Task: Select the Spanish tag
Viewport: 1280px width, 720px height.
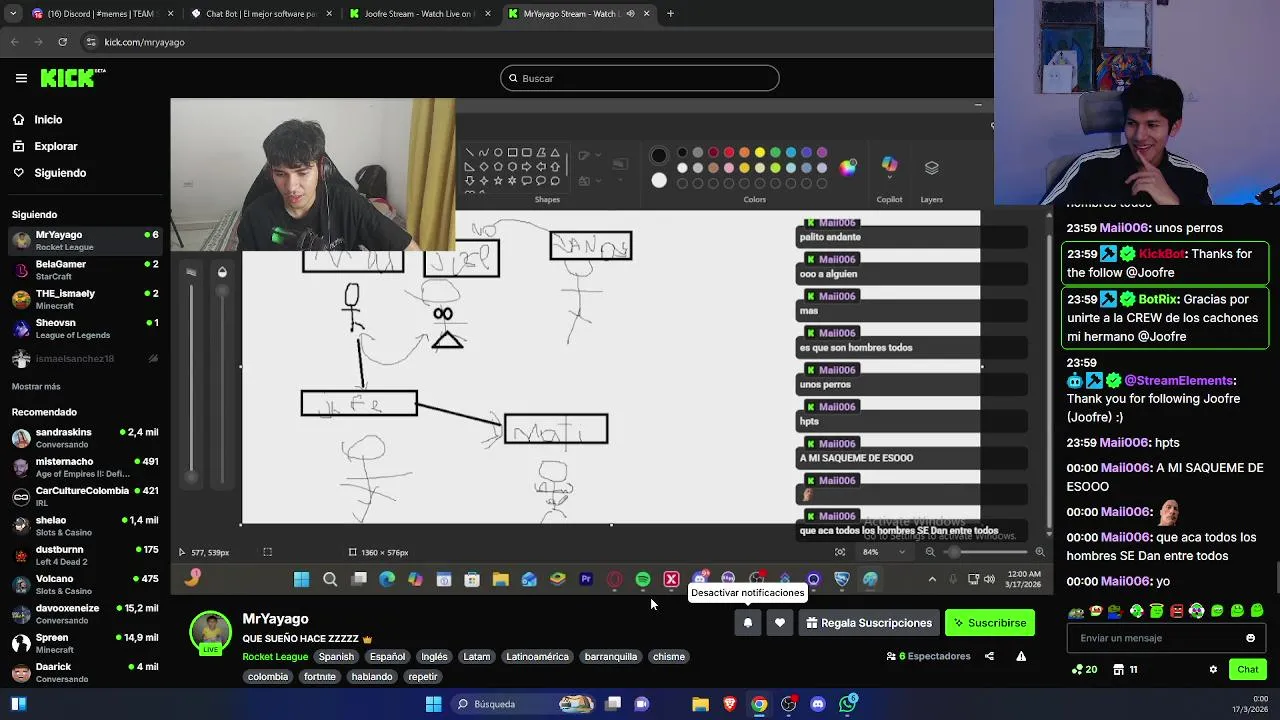Action: click(336, 657)
